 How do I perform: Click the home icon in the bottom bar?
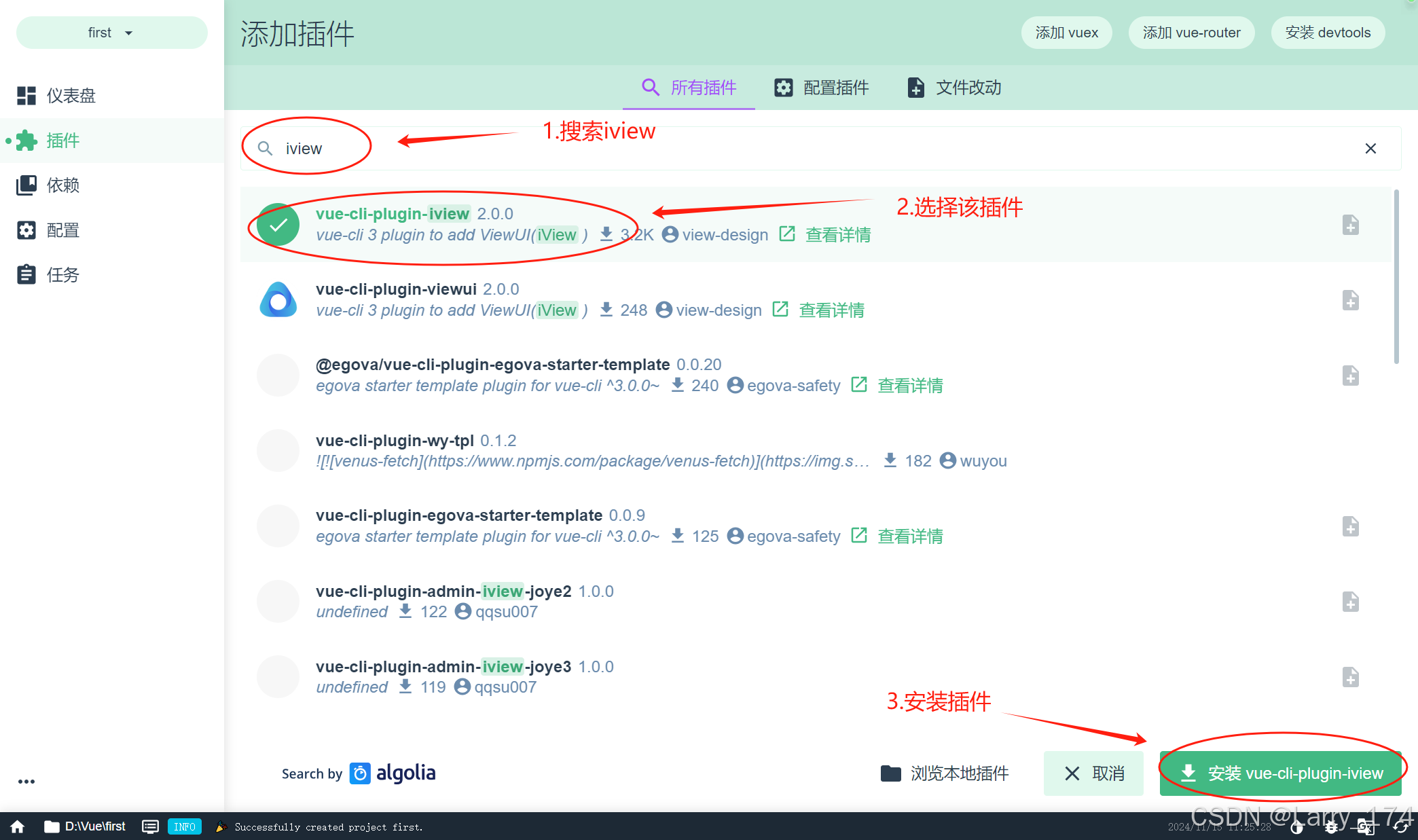click(16, 826)
